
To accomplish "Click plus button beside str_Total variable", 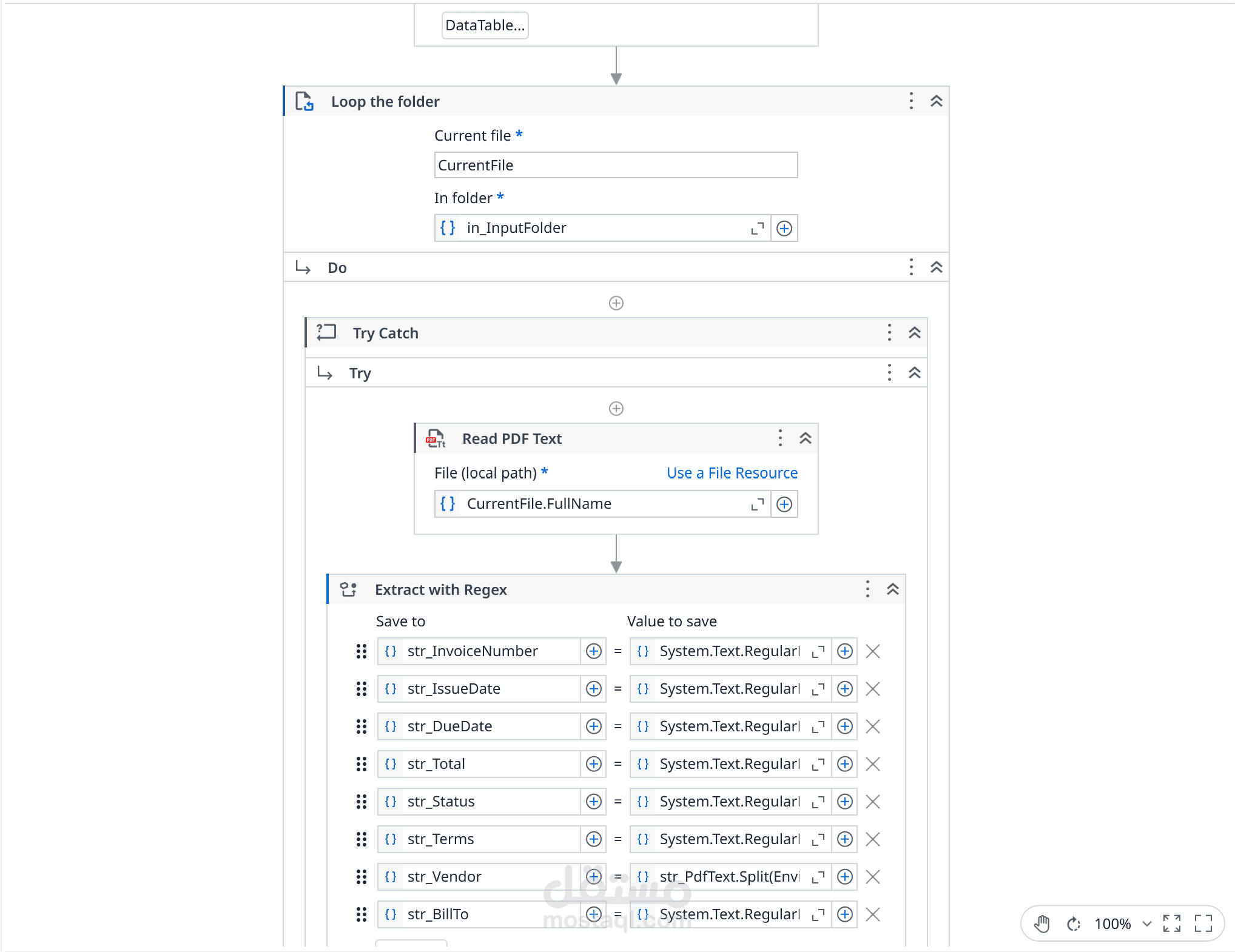I will tap(594, 764).
